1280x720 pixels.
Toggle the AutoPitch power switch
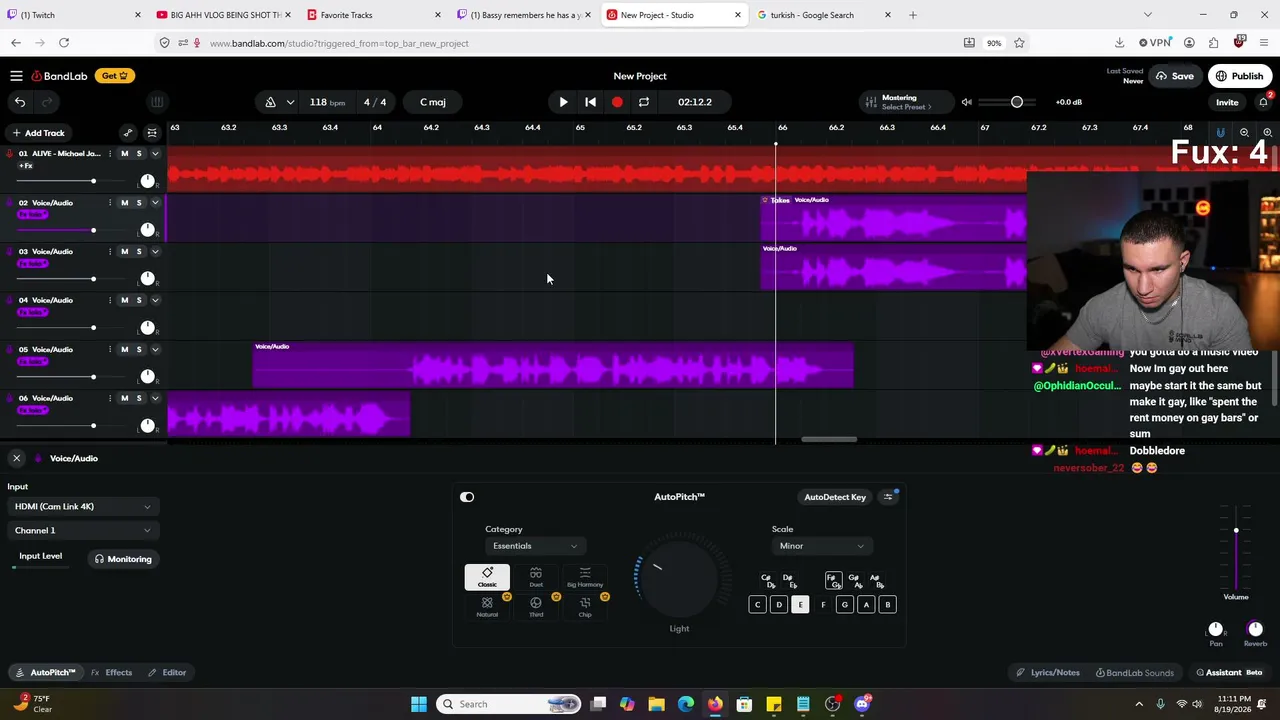coord(467,497)
